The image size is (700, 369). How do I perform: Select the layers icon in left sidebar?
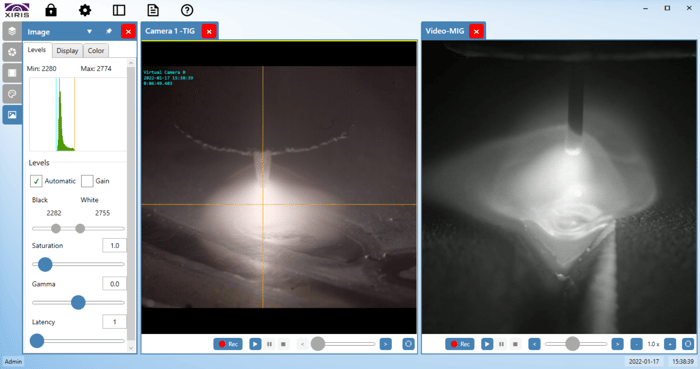coord(12,31)
